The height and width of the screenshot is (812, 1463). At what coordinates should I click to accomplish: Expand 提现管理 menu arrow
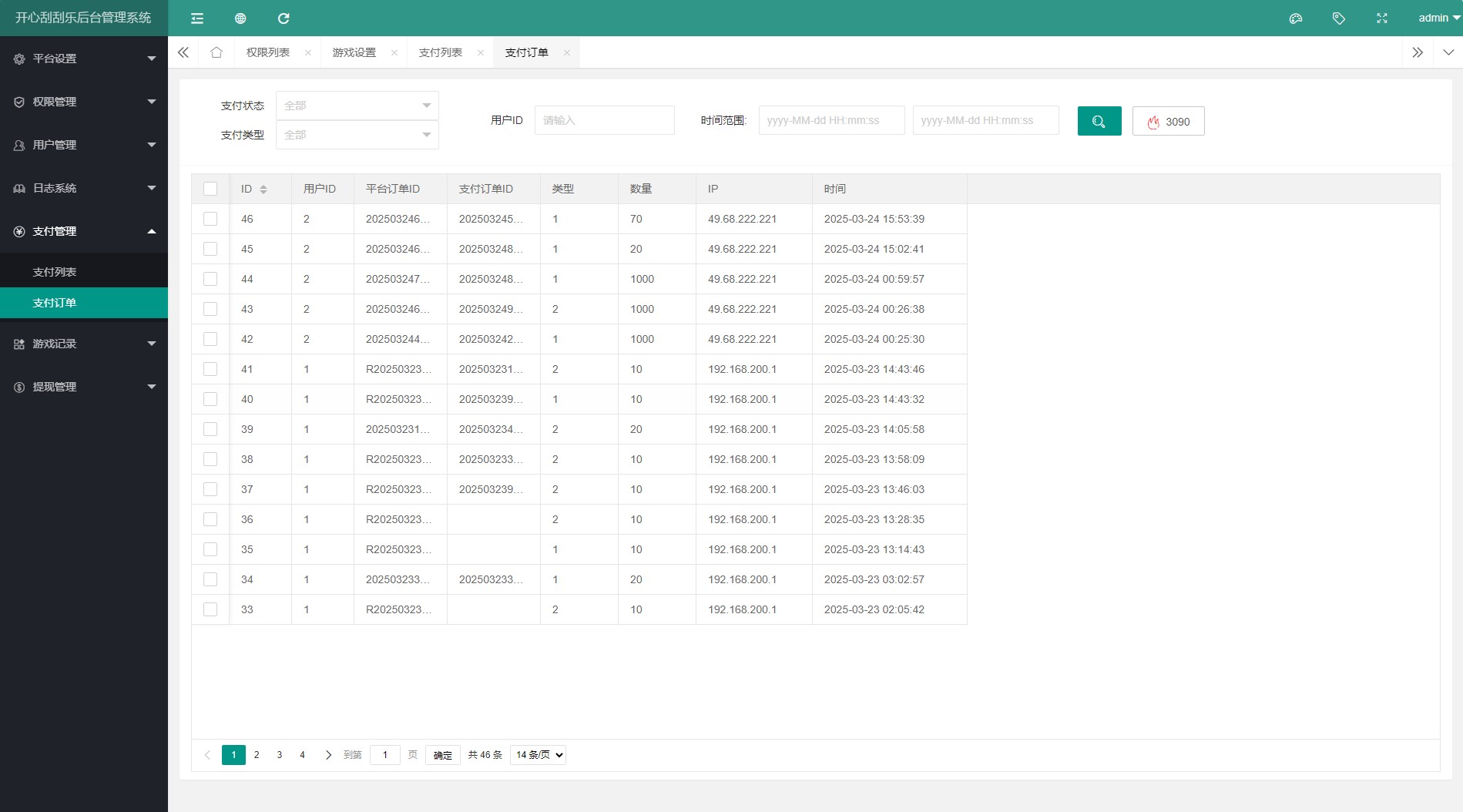[x=152, y=387]
